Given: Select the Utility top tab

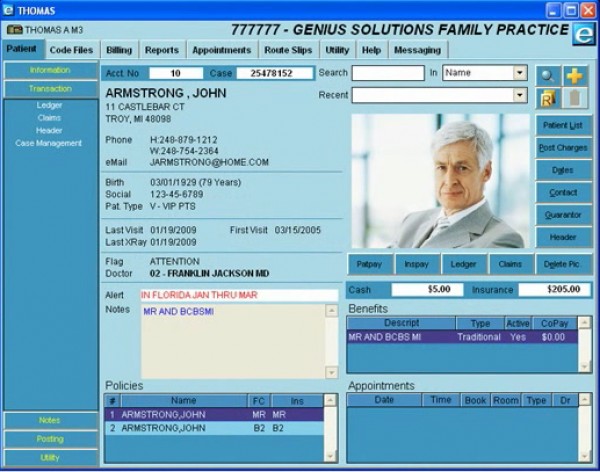Looking at the screenshot, I should click(337, 50).
